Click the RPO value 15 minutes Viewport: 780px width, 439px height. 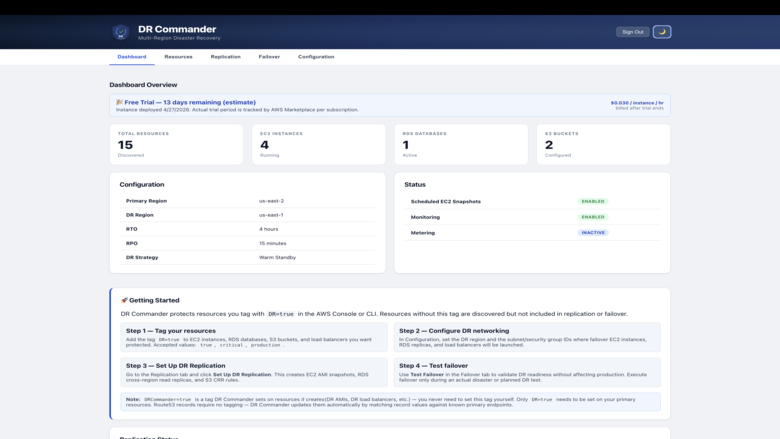click(x=273, y=243)
